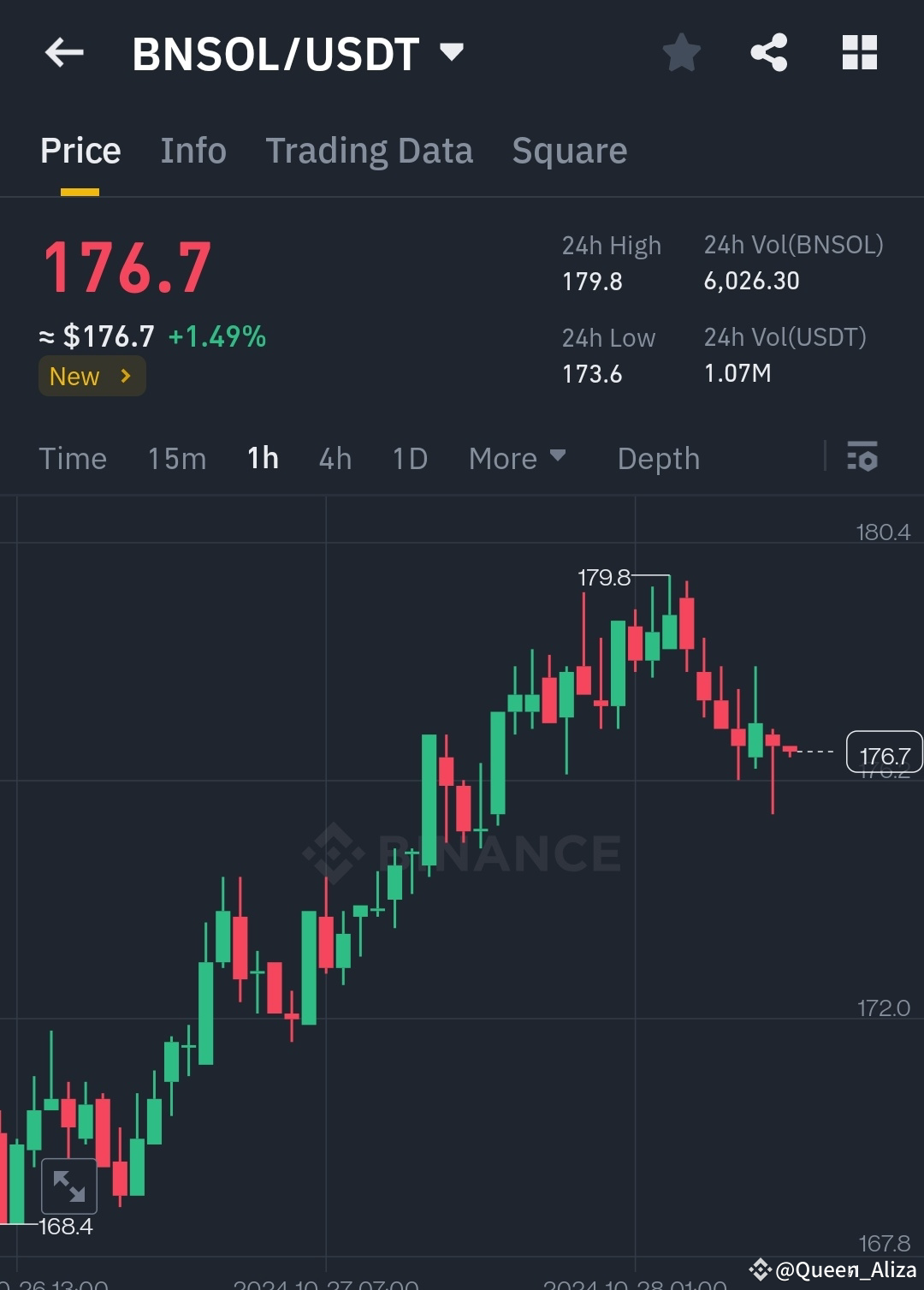
Task: Select the 1D interval button
Action: coord(409,459)
